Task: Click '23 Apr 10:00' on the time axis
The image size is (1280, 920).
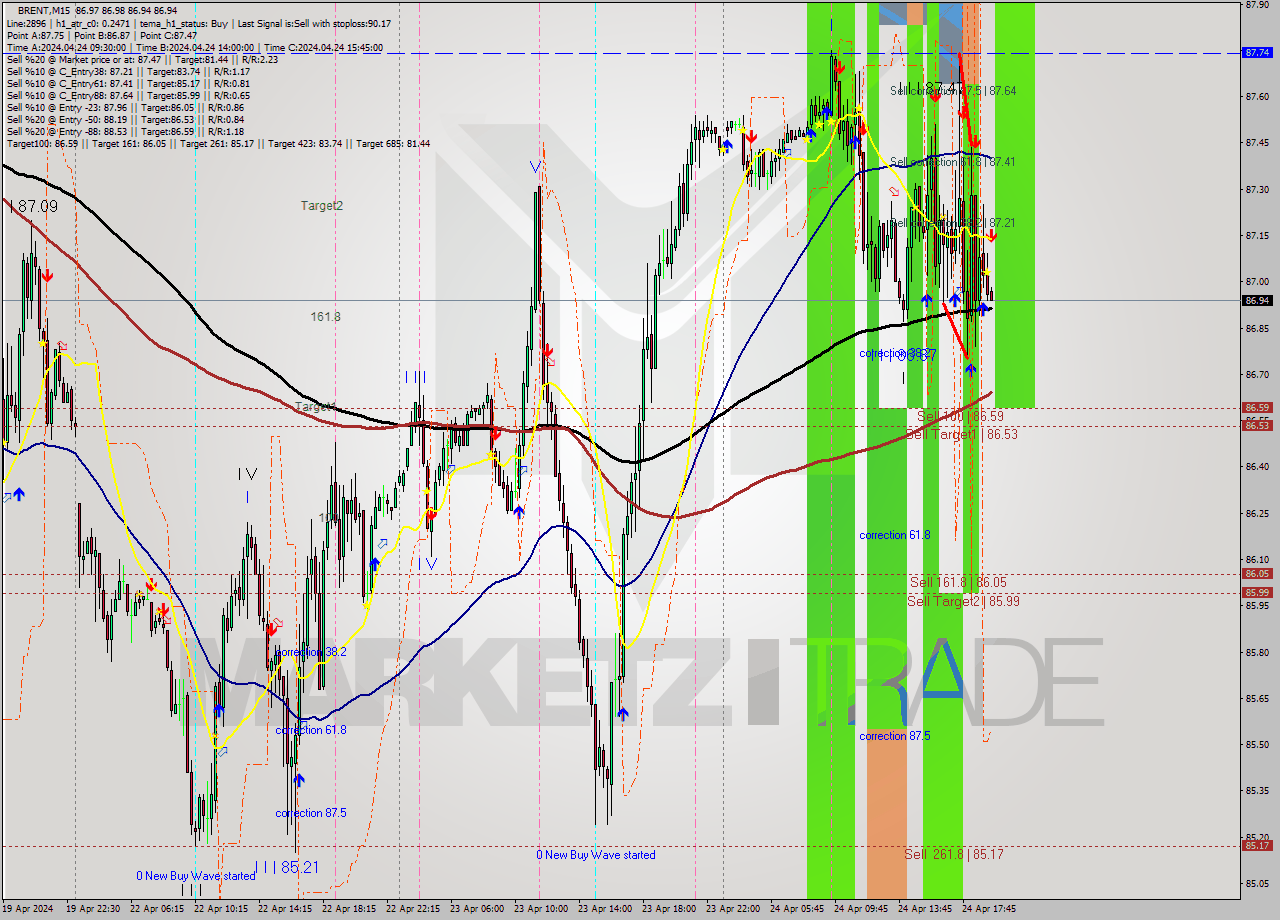Action: pyautogui.click(x=542, y=909)
